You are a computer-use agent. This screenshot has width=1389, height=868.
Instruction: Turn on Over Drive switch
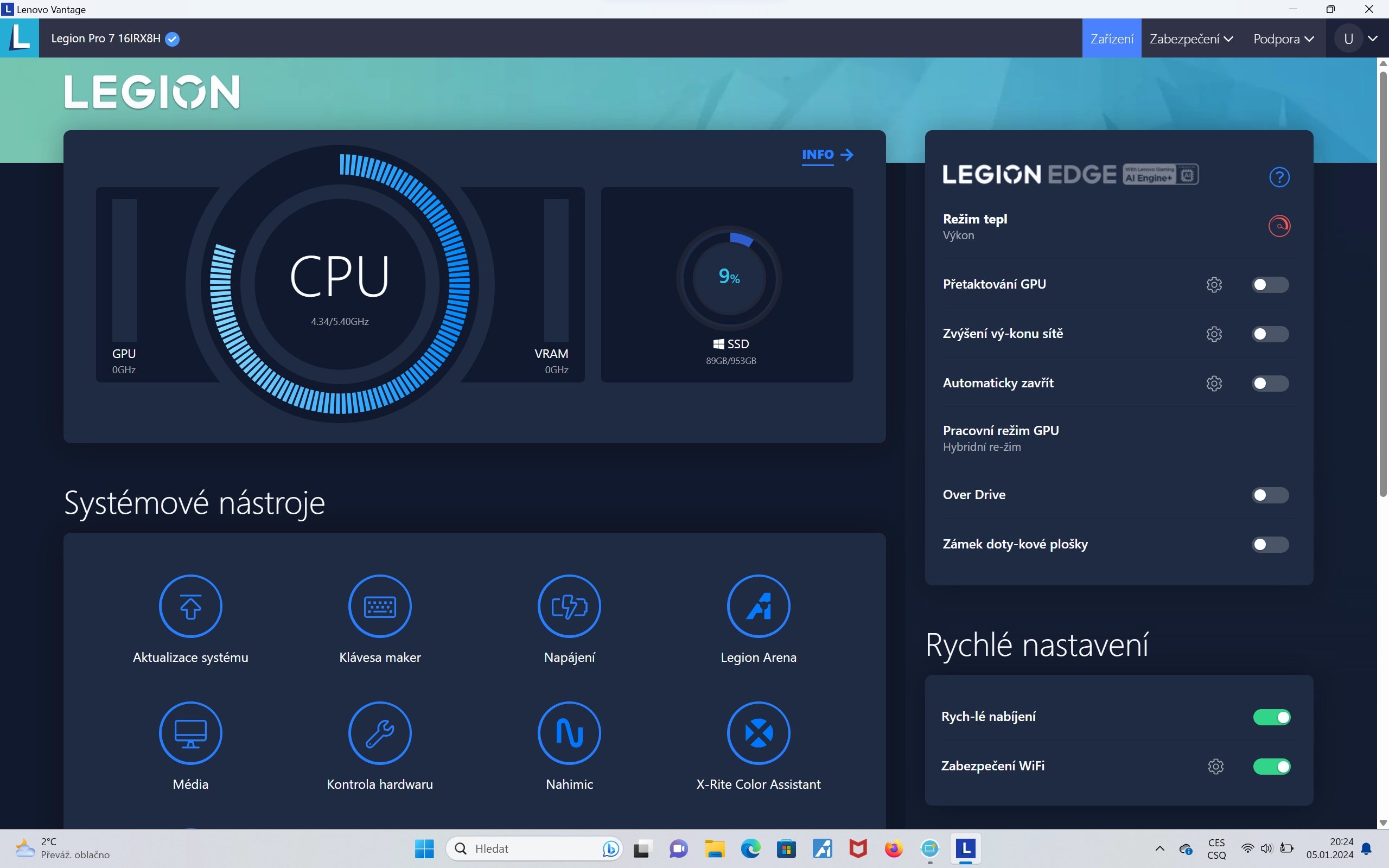tap(1270, 495)
